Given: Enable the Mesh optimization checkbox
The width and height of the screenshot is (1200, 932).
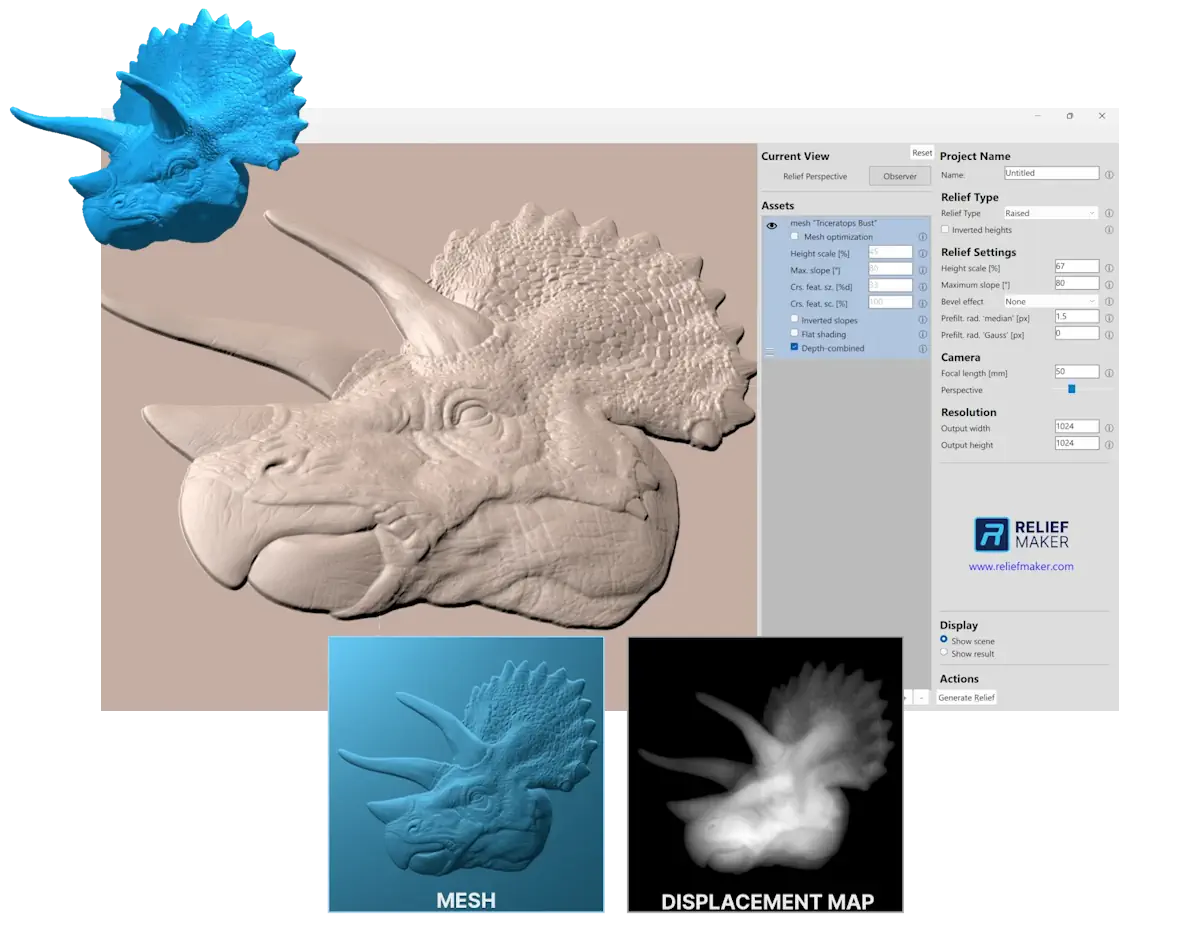Looking at the screenshot, I should [795, 237].
